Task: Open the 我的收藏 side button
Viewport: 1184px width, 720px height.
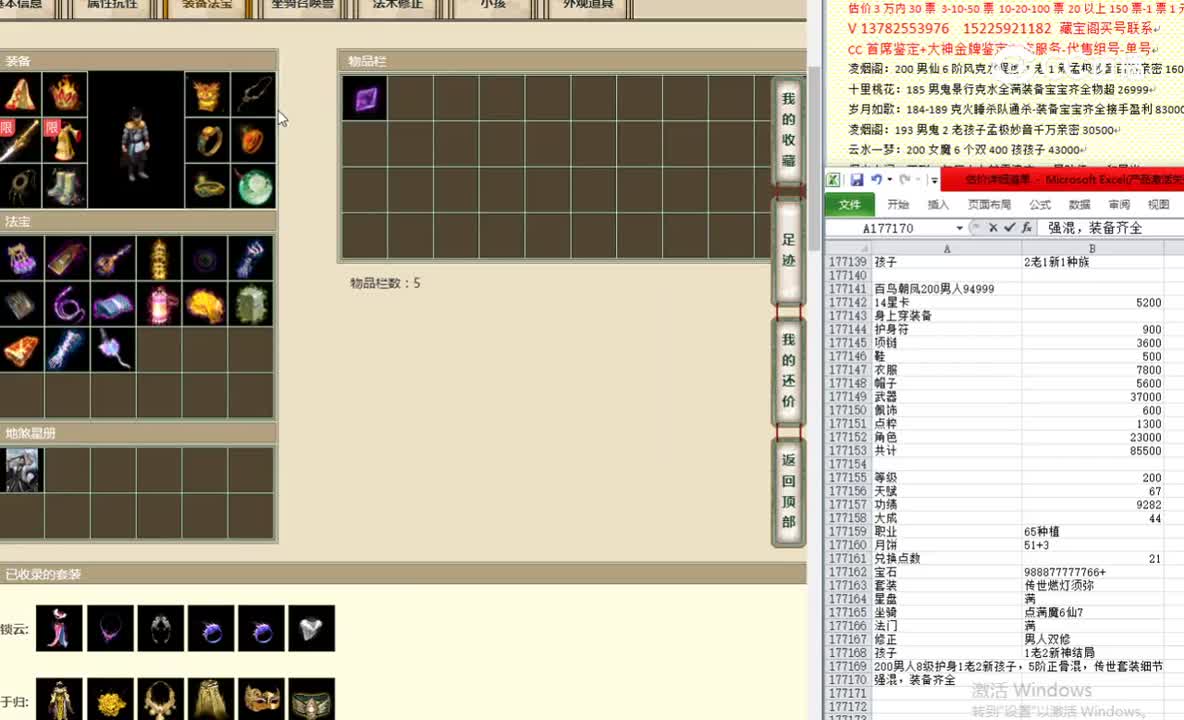Action: 788,130
